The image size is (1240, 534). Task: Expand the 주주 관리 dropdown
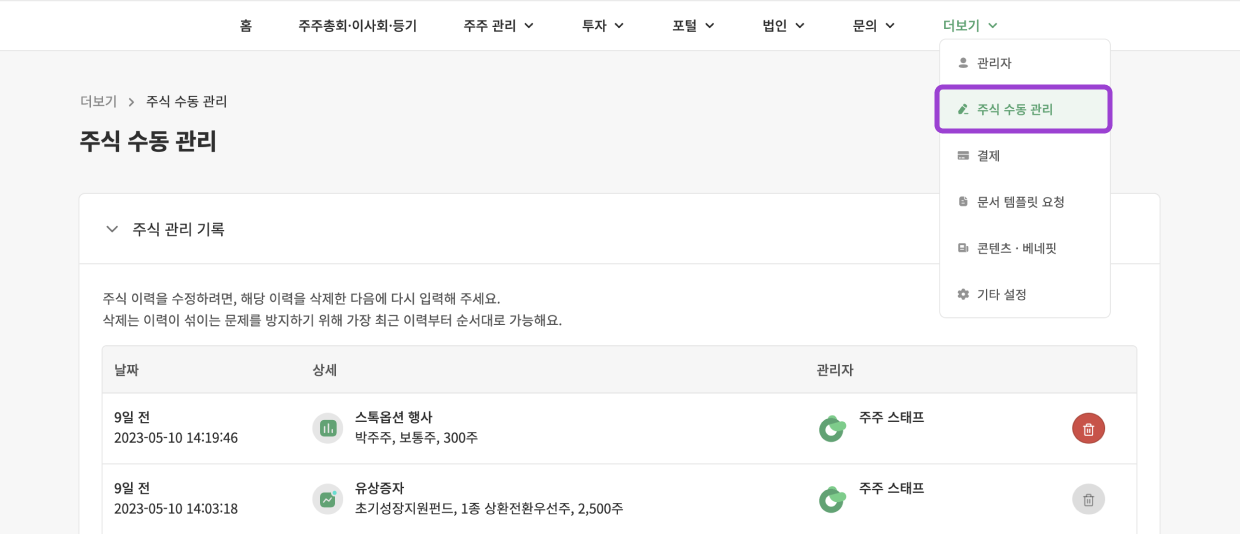498,26
